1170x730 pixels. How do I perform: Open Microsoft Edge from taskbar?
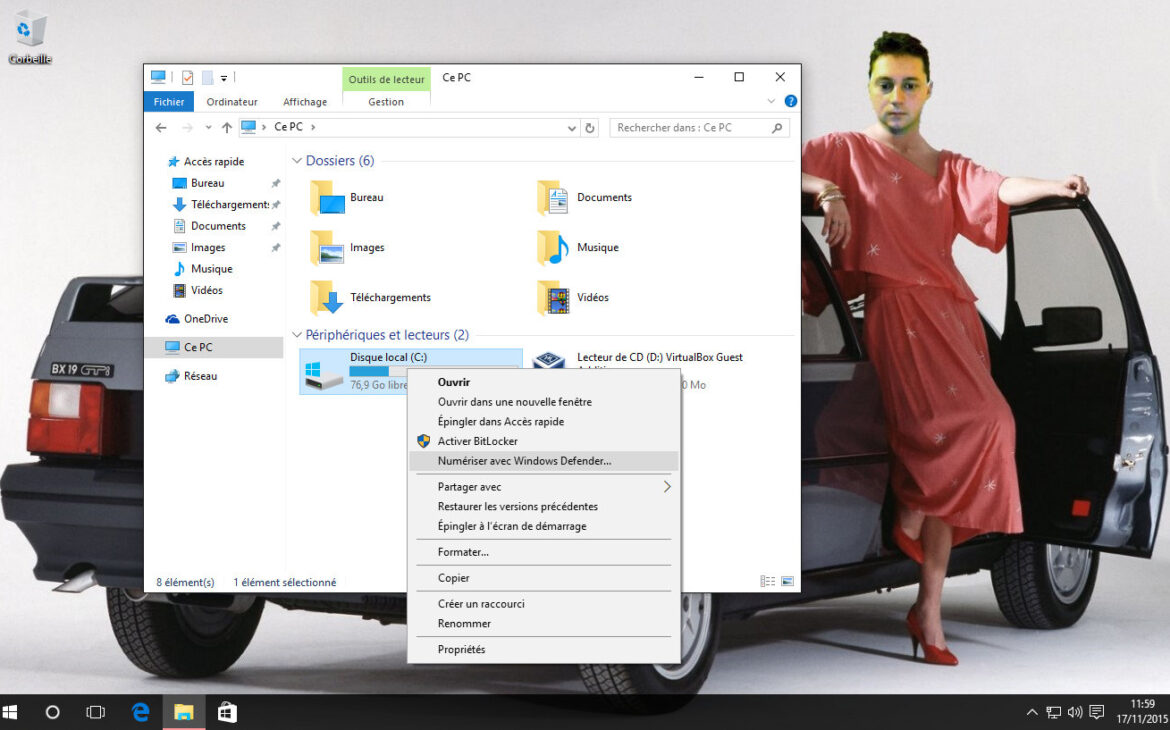141,712
